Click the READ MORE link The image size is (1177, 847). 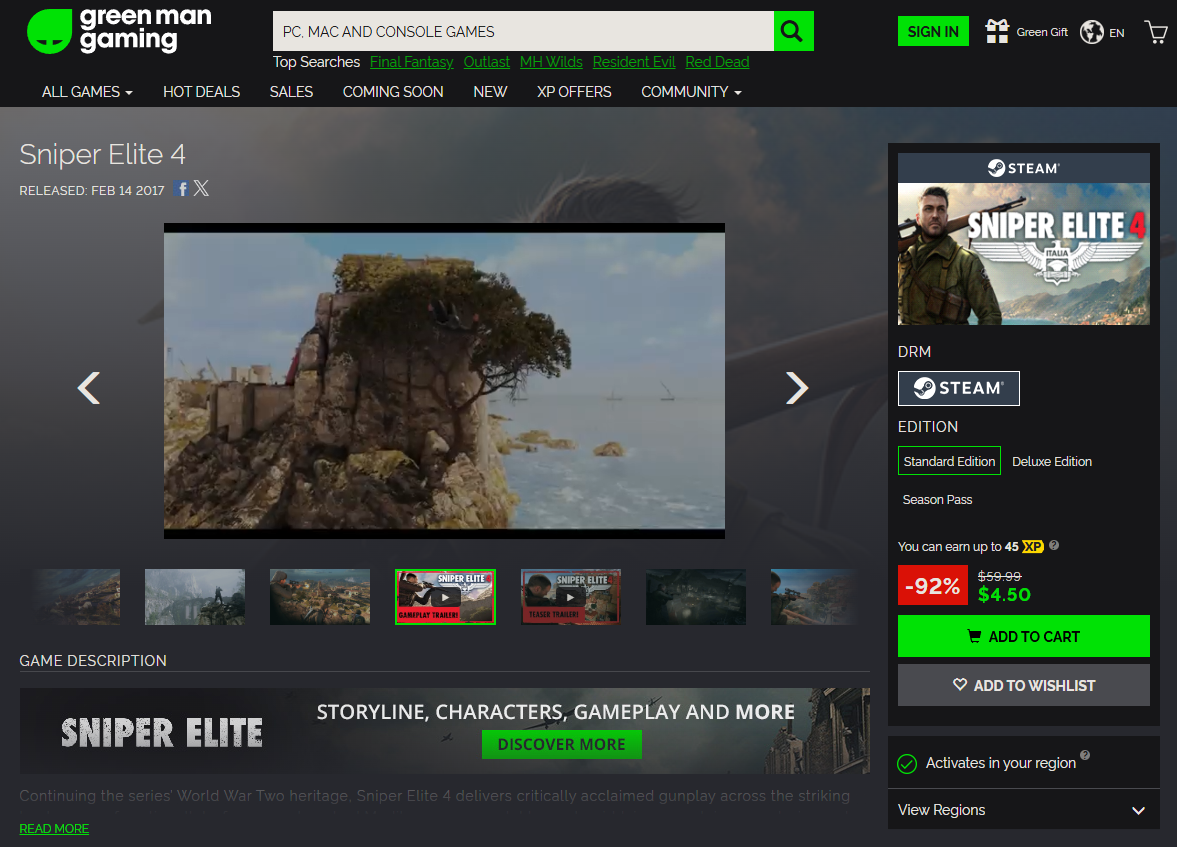click(54, 828)
